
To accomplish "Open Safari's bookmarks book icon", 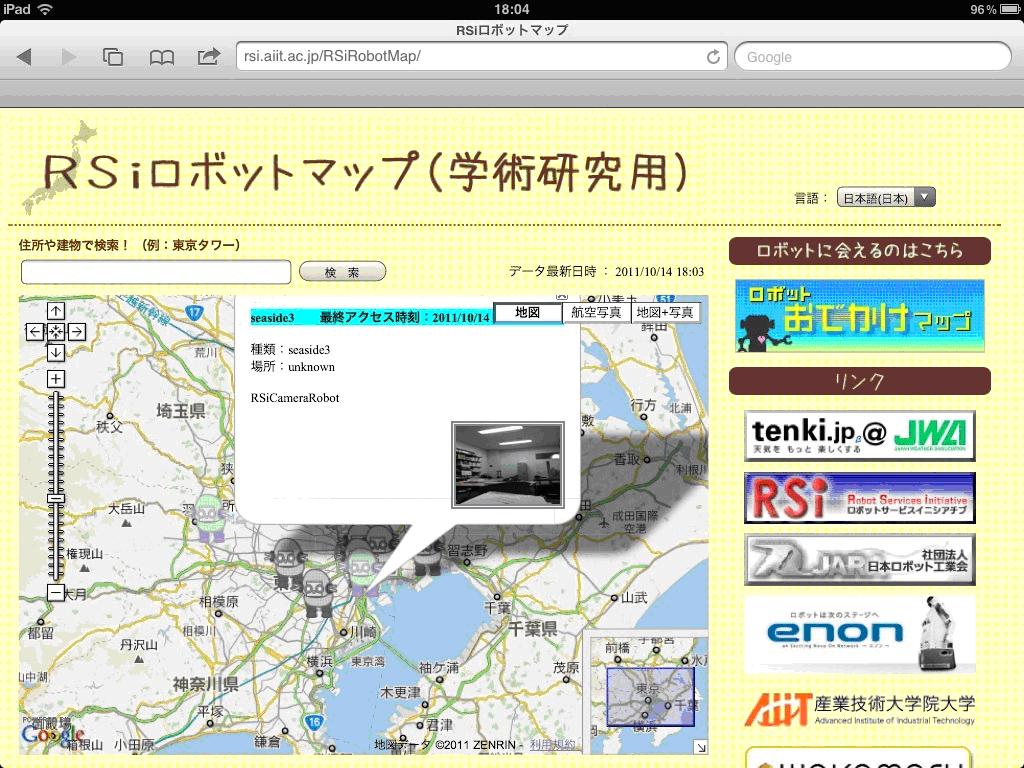I will click(161, 57).
